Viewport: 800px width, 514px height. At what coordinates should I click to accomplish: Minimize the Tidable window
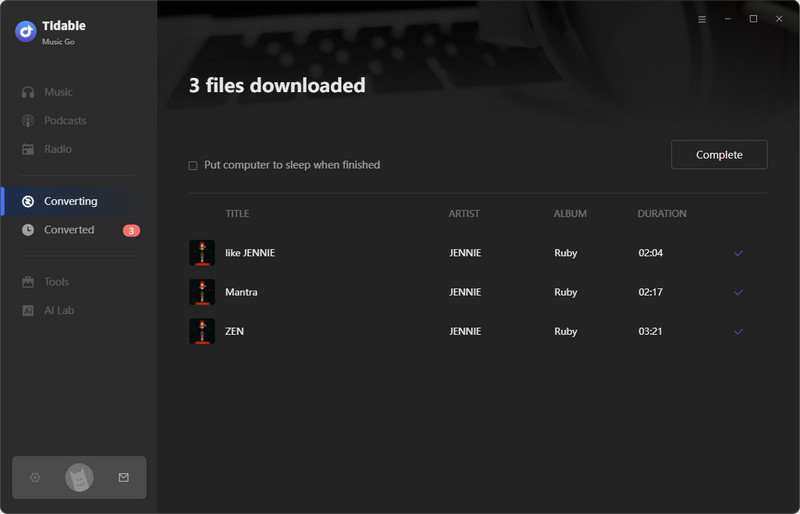tap(728, 19)
